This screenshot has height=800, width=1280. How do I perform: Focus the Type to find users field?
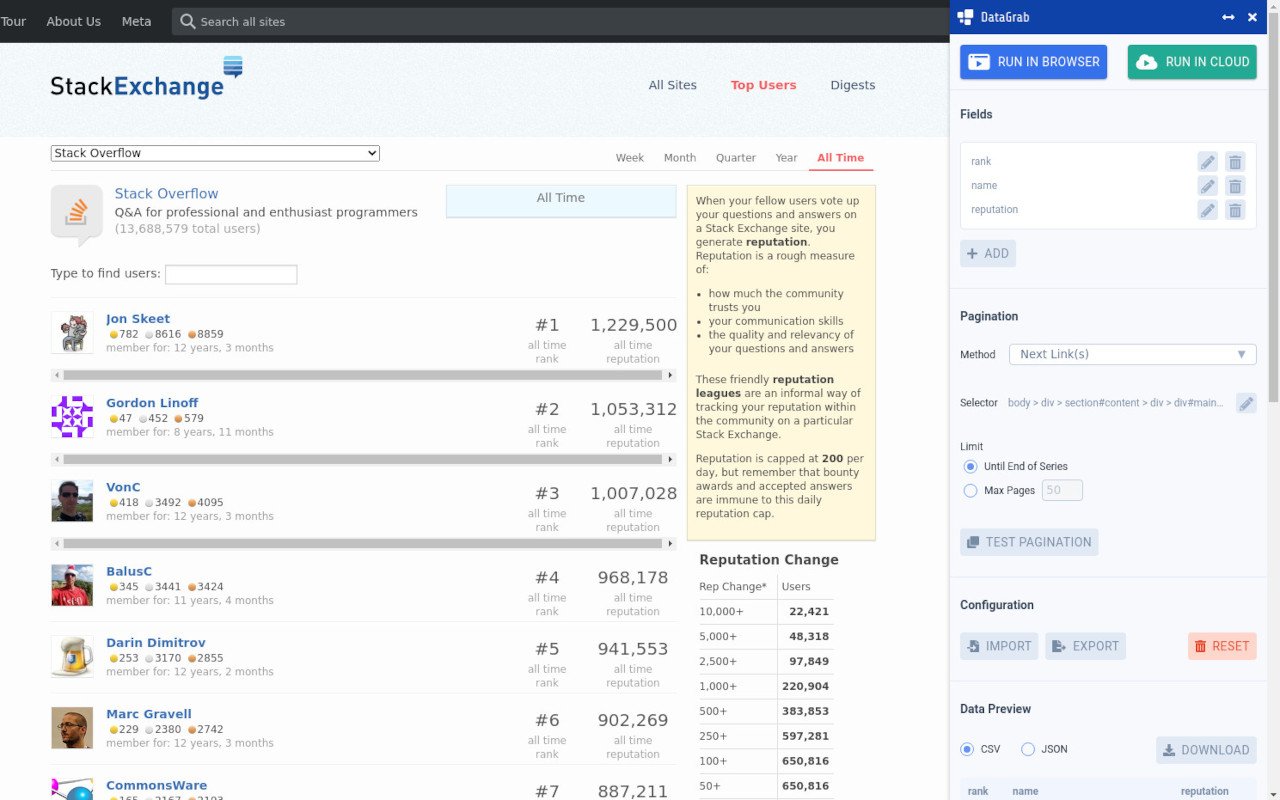pyautogui.click(x=231, y=274)
